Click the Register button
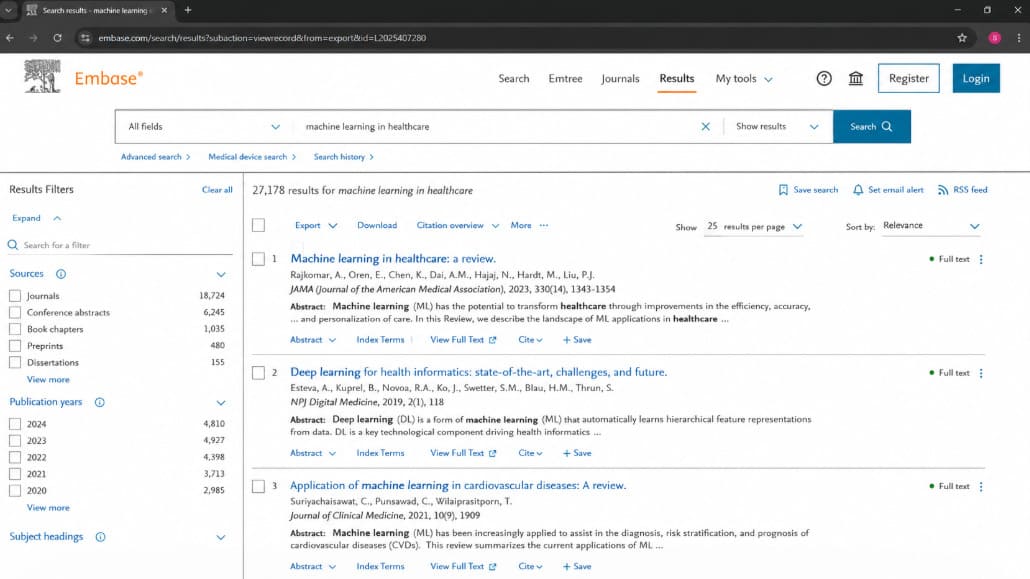The image size is (1030, 579). pyautogui.click(x=908, y=78)
